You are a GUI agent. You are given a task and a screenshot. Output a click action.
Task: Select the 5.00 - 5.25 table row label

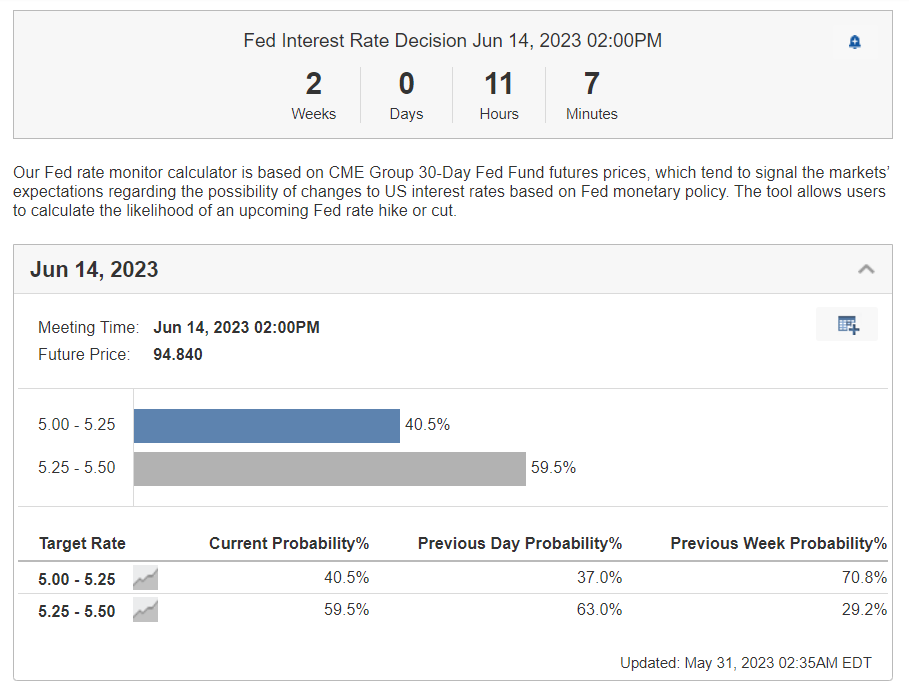pos(77,578)
